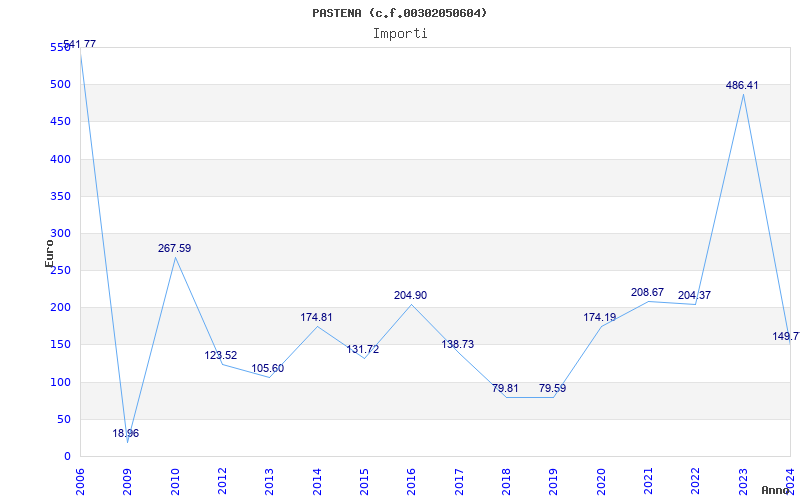Image resolution: width=800 pixels, height=500 pixels.
Task: Click the 450 y-axis tick label
Action: pos(60,122)
